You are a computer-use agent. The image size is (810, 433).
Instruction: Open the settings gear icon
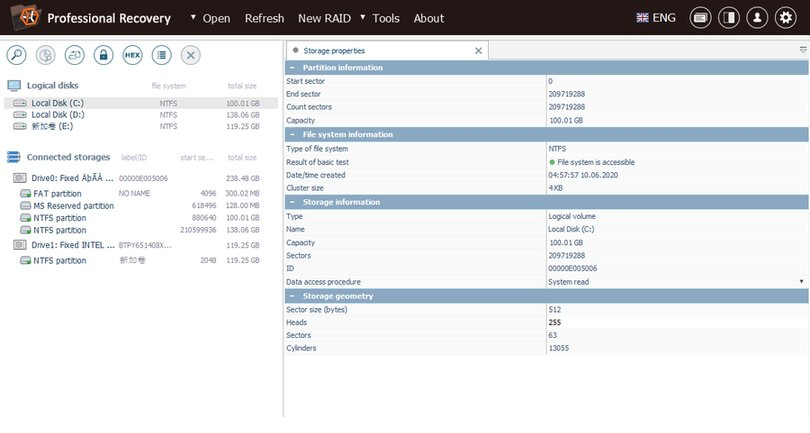pyautogui.click(x=785, y=18)
